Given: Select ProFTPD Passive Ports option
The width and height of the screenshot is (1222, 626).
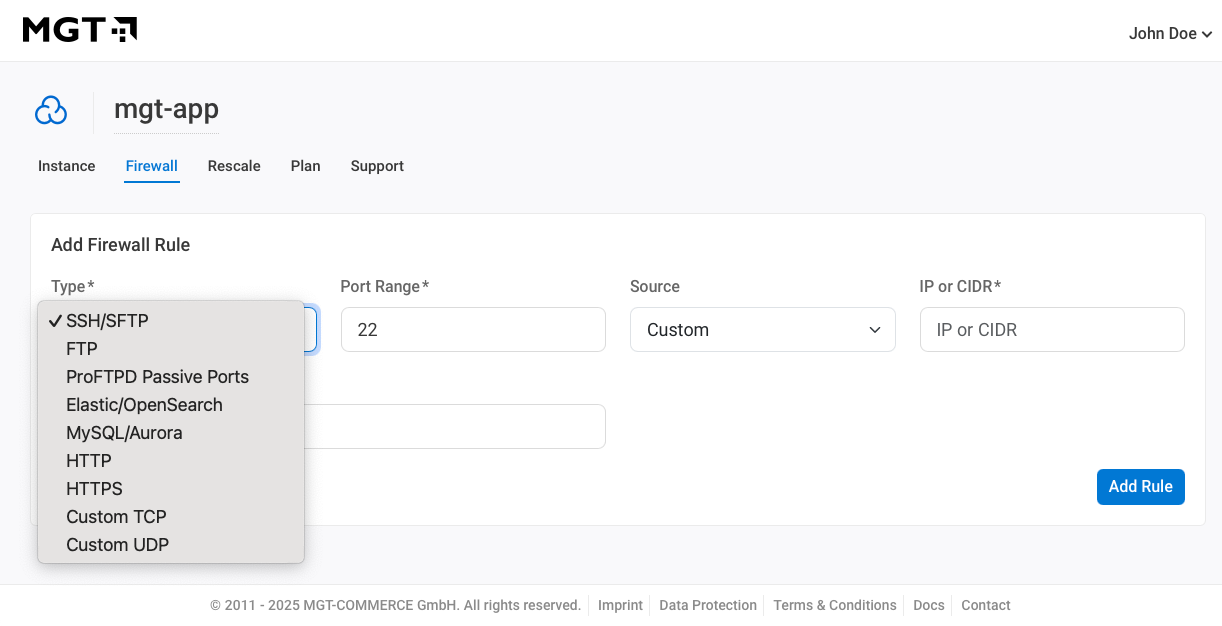Looking at the screenshot, I should pyautogui.click(x=171, y=377).
